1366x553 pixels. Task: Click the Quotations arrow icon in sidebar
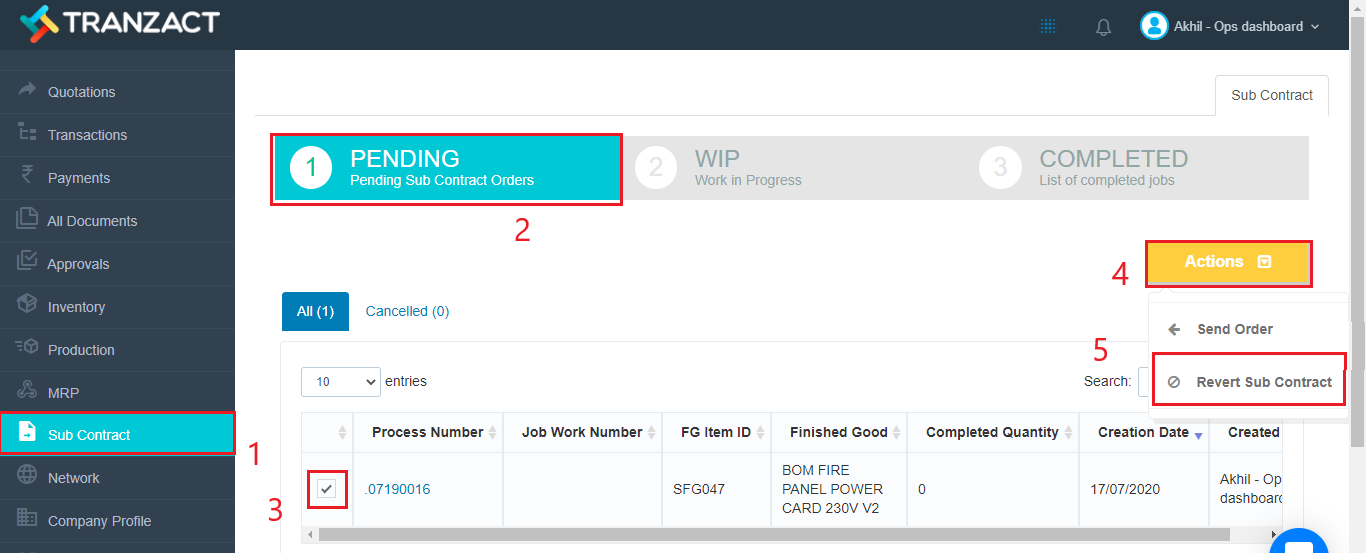(x=27, y=90)
